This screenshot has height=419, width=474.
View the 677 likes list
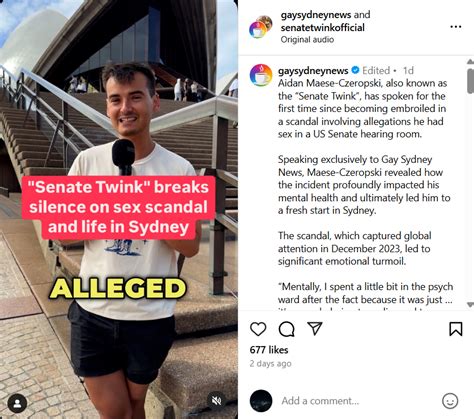pyautogui.click(x=269, y=350)
